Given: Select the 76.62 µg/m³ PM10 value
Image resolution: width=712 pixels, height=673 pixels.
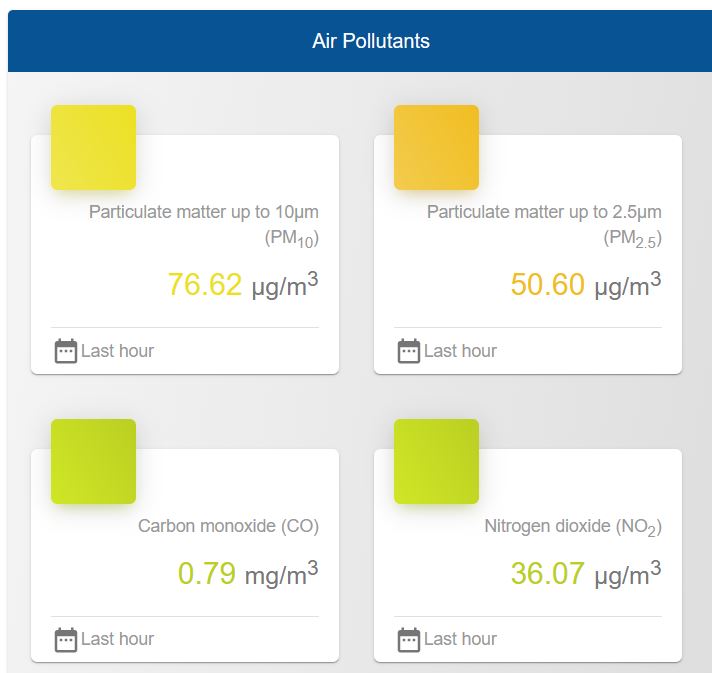Looking at the screenshot, I should (243, 285).
